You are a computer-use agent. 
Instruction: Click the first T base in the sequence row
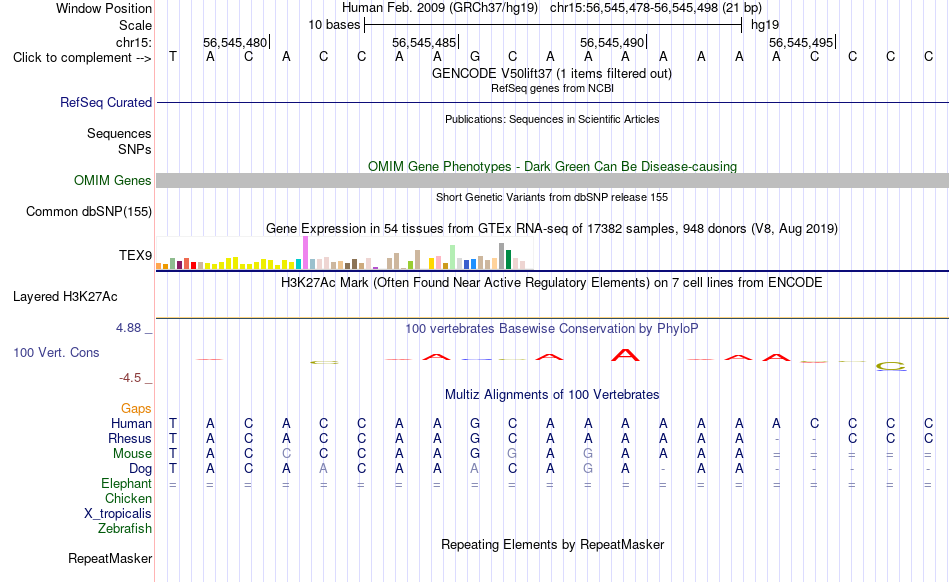173,57
